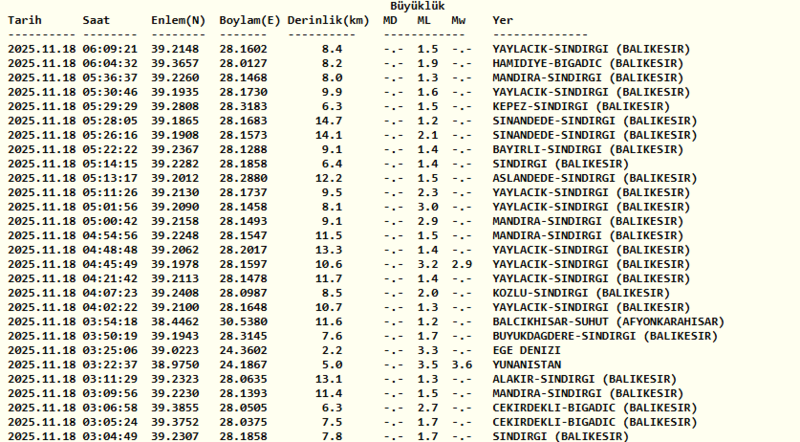This screenshot has width=800, height=442.
Task: Click ML value 3.5
Action: (428, 364)
